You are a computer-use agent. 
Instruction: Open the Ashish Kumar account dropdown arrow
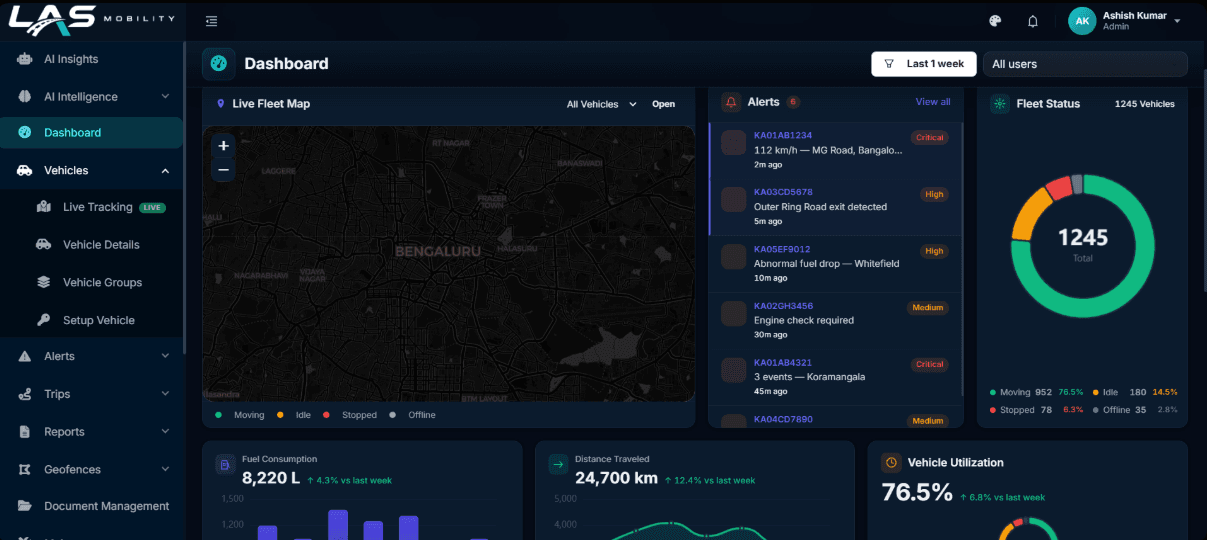tap(1178, 21)
